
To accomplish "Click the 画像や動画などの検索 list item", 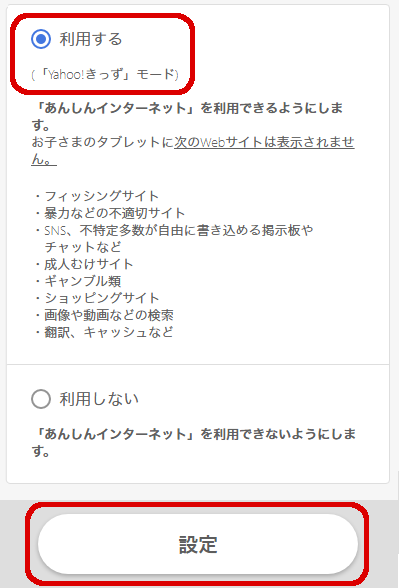I will [104, 315].
